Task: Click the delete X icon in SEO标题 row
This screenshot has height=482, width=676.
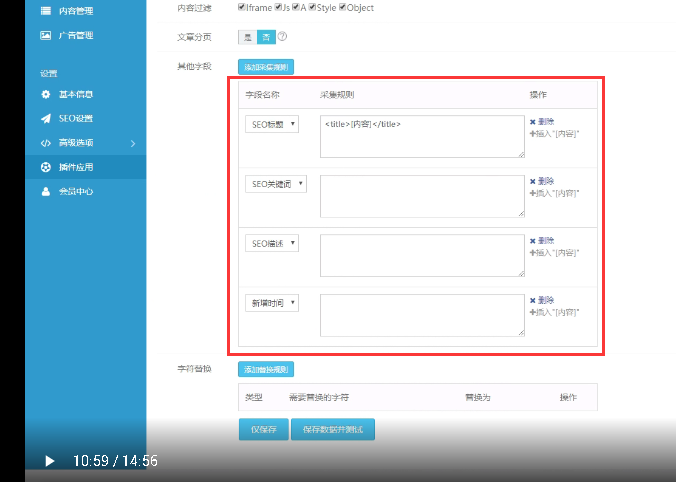Action: coord(532,122)
